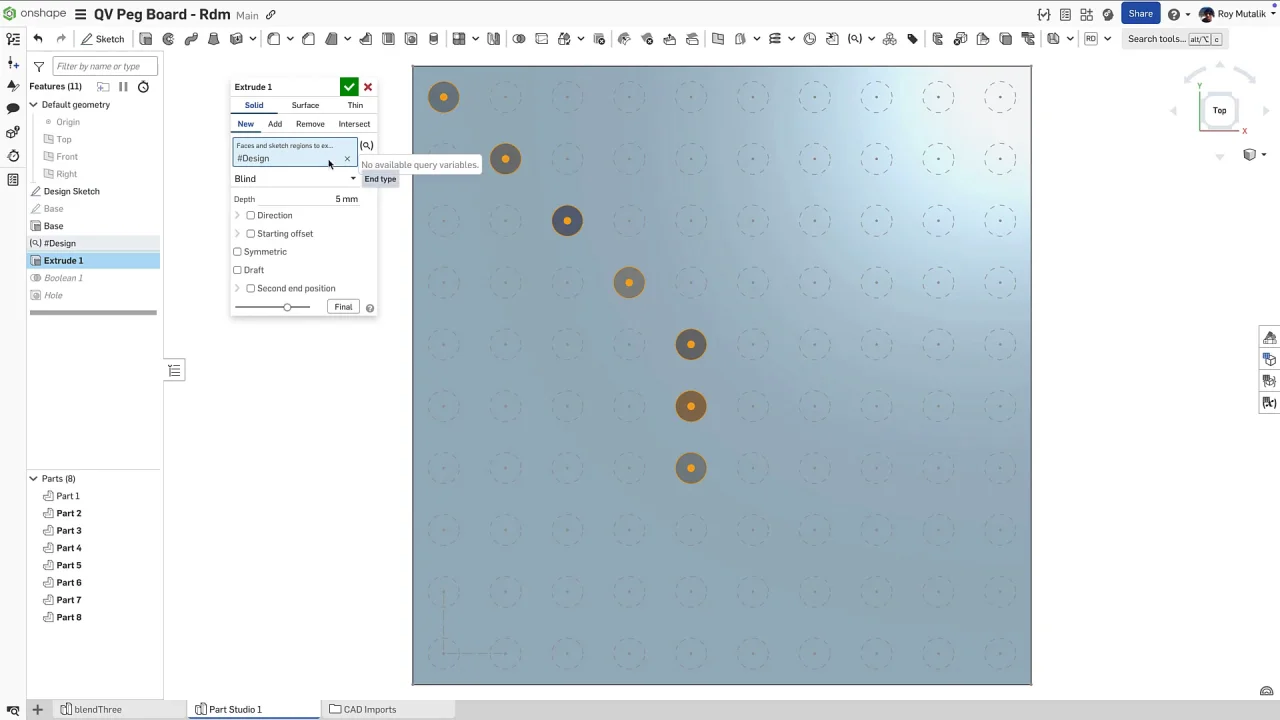
Task: Collapse the Parts (8) list
Action: point(33,479)
